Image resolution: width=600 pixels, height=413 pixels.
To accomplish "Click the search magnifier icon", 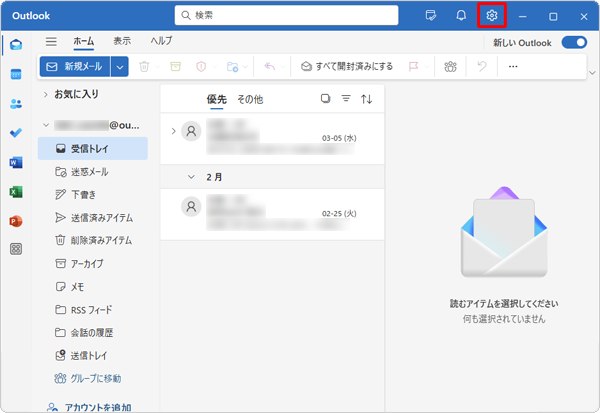I will coord(186,15).
